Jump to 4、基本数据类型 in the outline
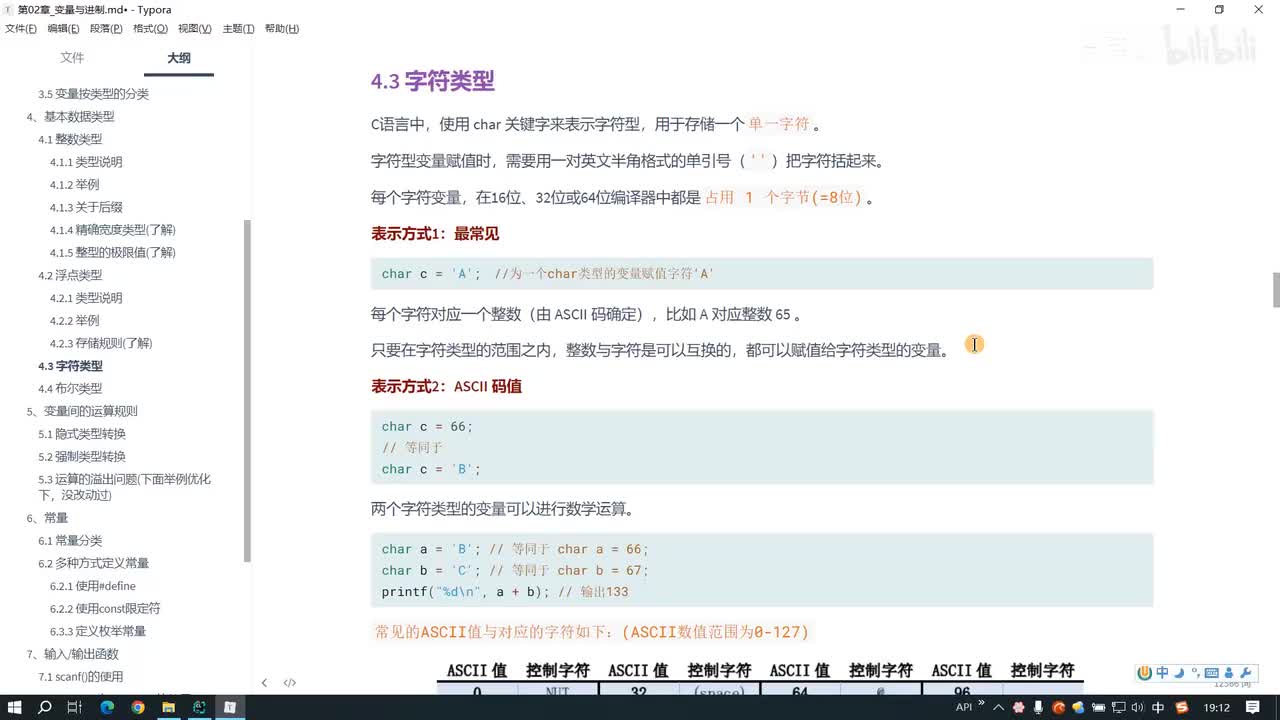This screenshot has height=720, width=1280. pos(70,117)
